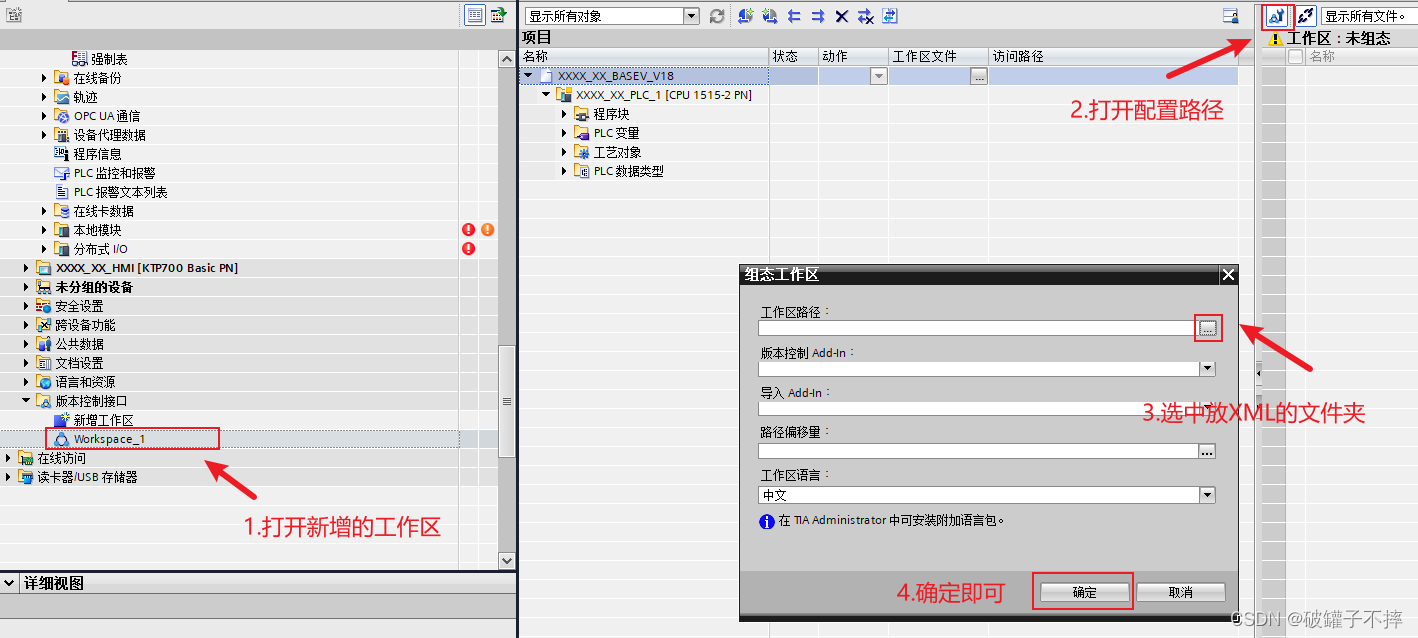Expand the 在线访问 node
1418x638 pixels.
[x=9, y=458]
